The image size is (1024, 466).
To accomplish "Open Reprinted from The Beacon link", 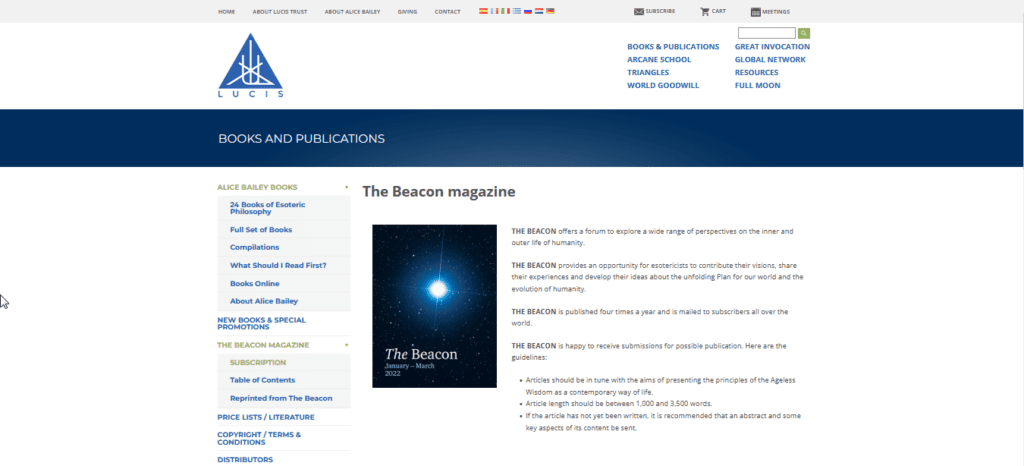I will pyautogui.click(x=281, y=398).
